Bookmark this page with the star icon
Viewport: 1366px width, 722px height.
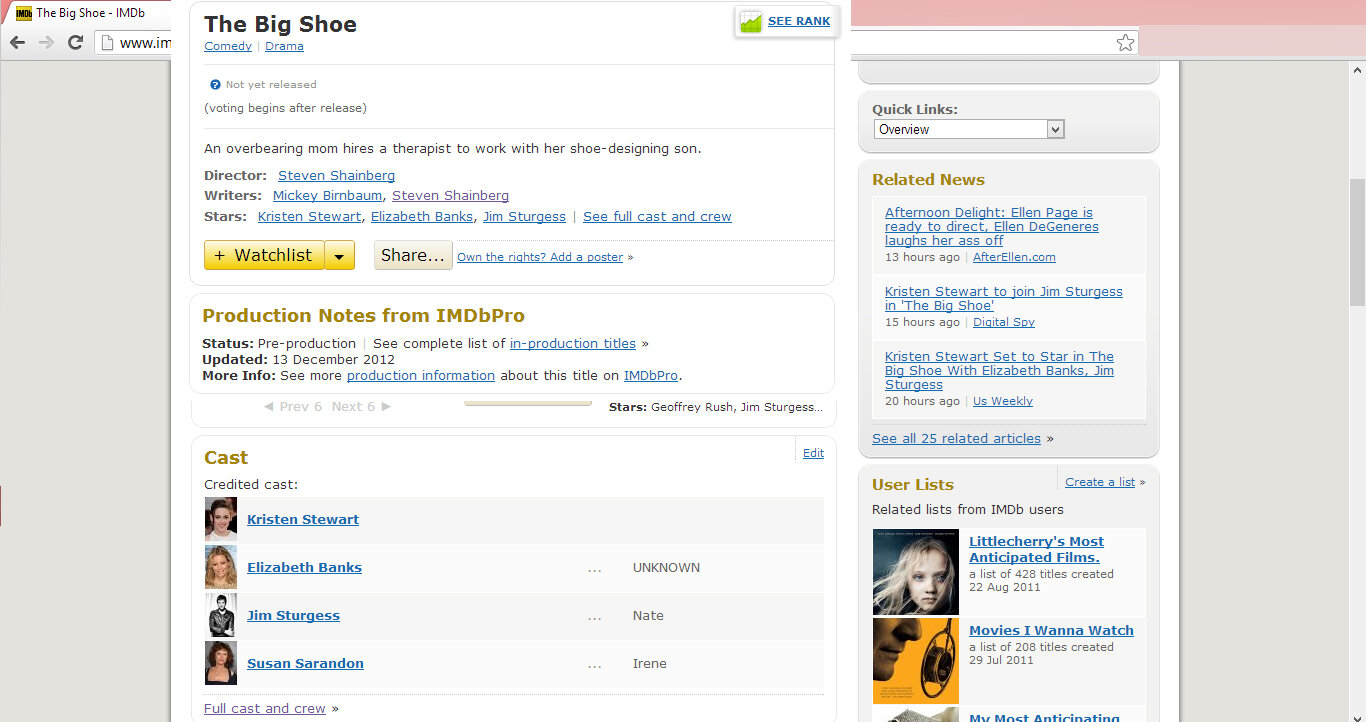1125,42
